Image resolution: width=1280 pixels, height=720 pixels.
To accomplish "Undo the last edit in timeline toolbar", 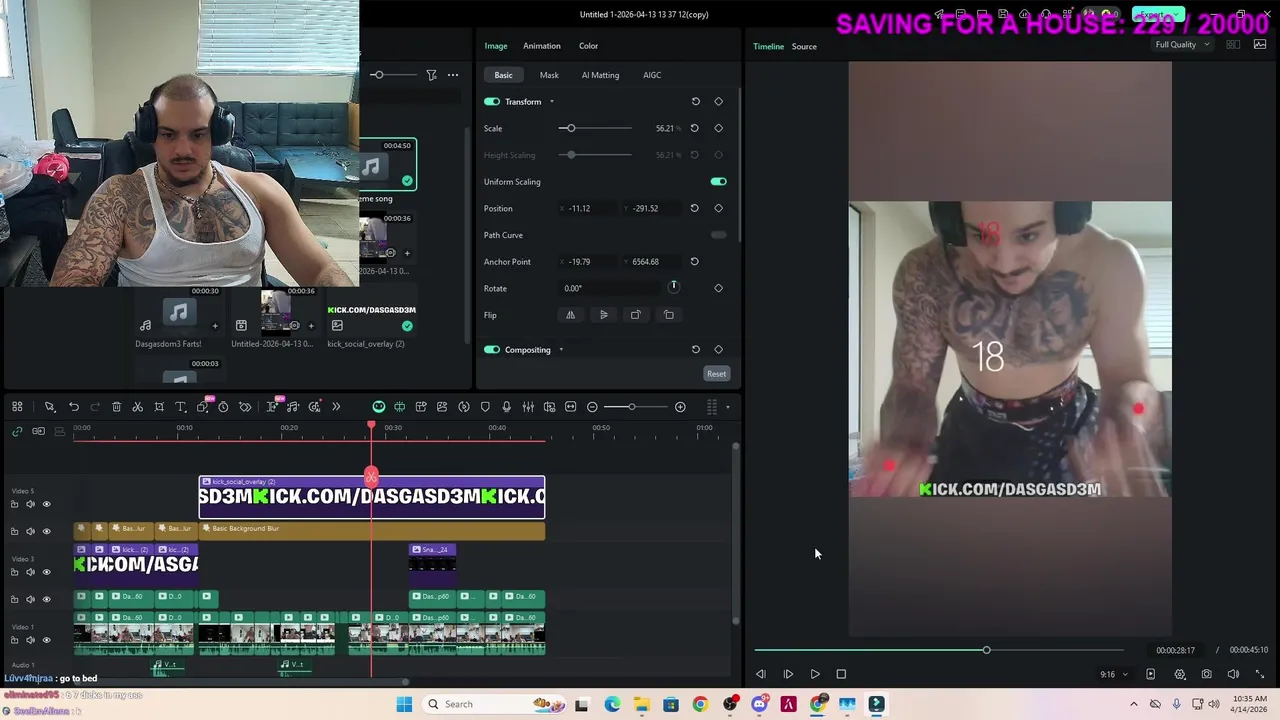I will [x=74, y=407].
